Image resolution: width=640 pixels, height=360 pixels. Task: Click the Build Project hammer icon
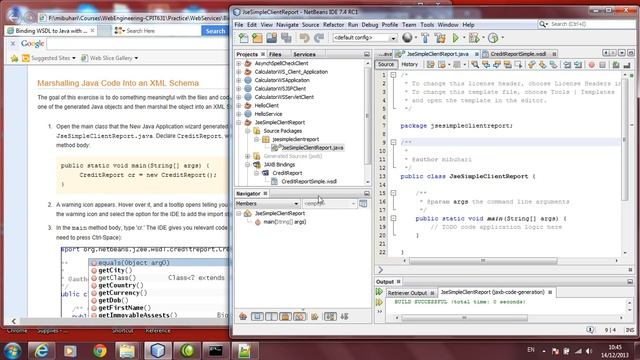[425, 38]
